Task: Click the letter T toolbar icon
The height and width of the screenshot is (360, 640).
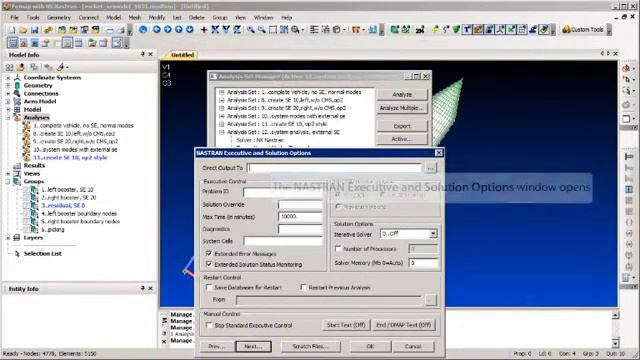Action: click(467, 29)
